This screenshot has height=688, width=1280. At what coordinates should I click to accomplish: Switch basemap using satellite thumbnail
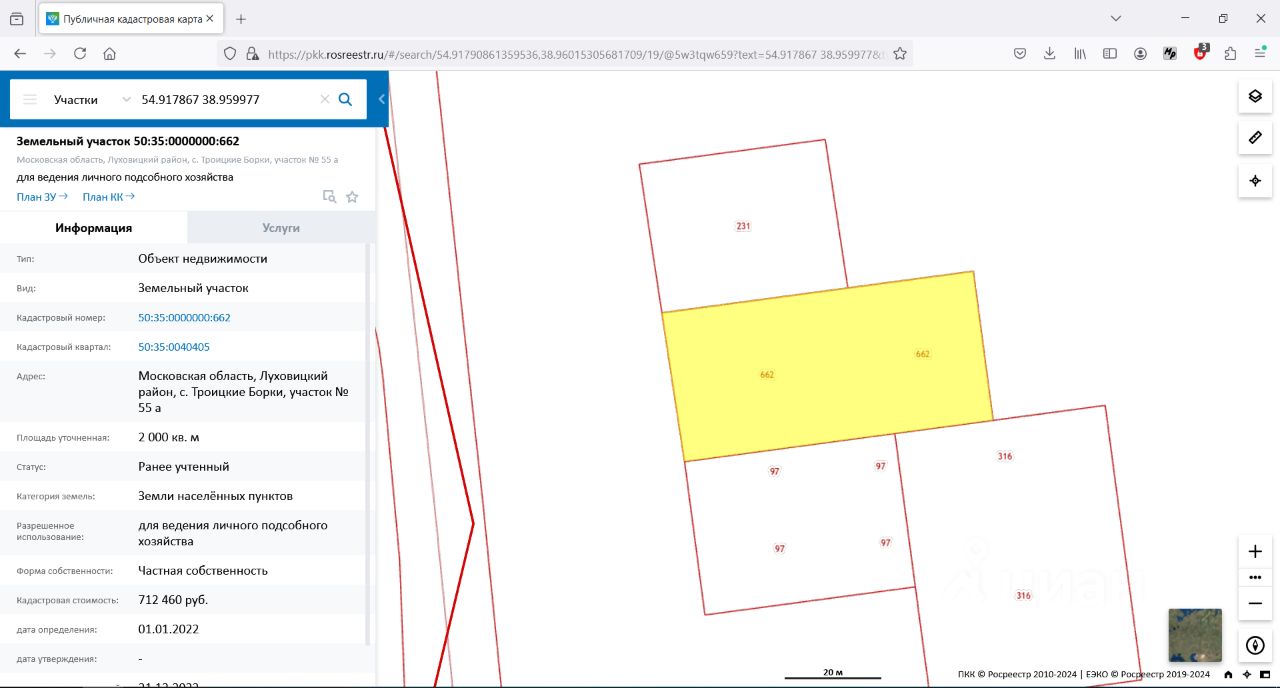[1195, 635]
